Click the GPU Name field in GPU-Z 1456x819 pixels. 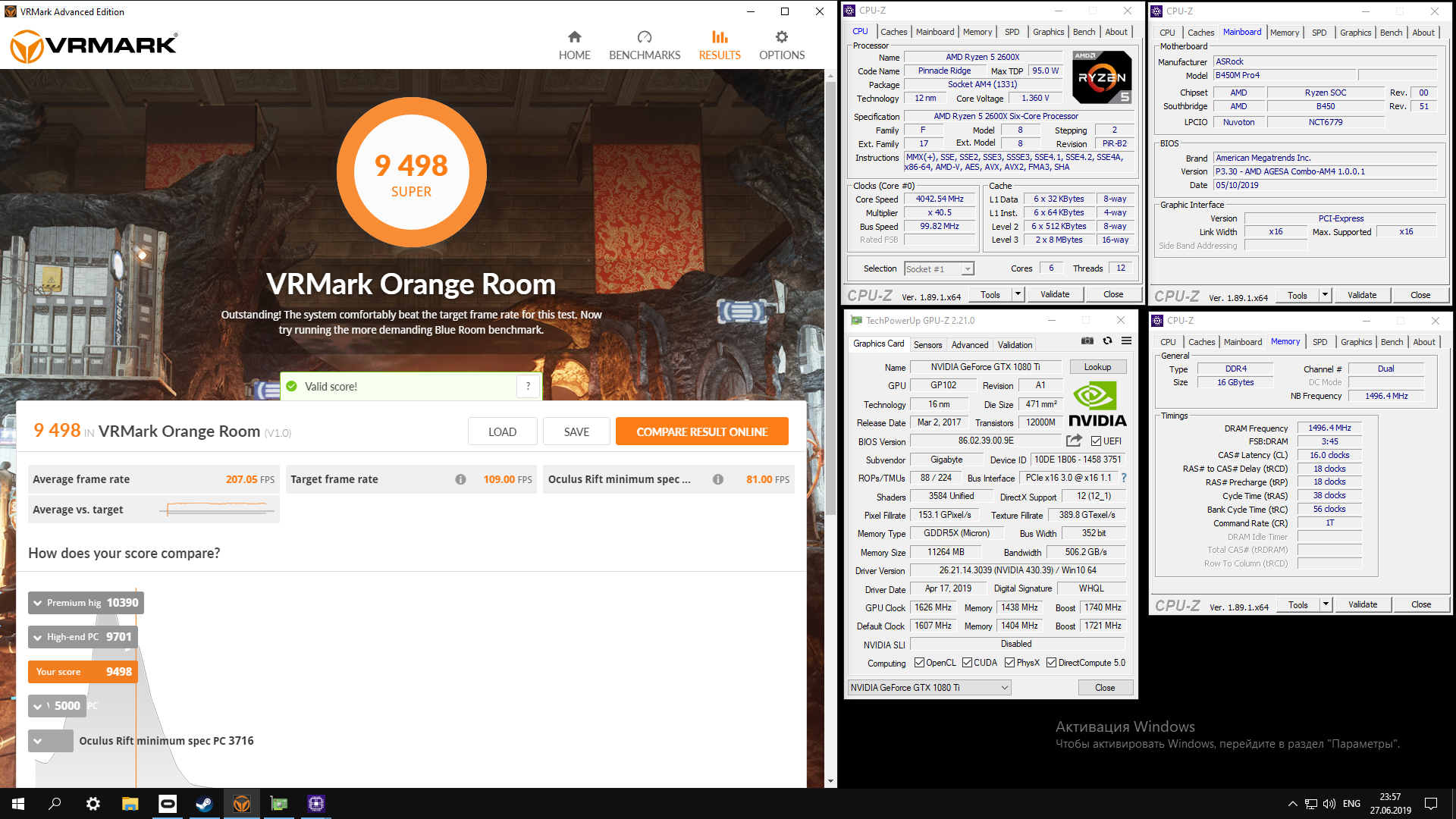pyautogui.click(x=985, y=367)
